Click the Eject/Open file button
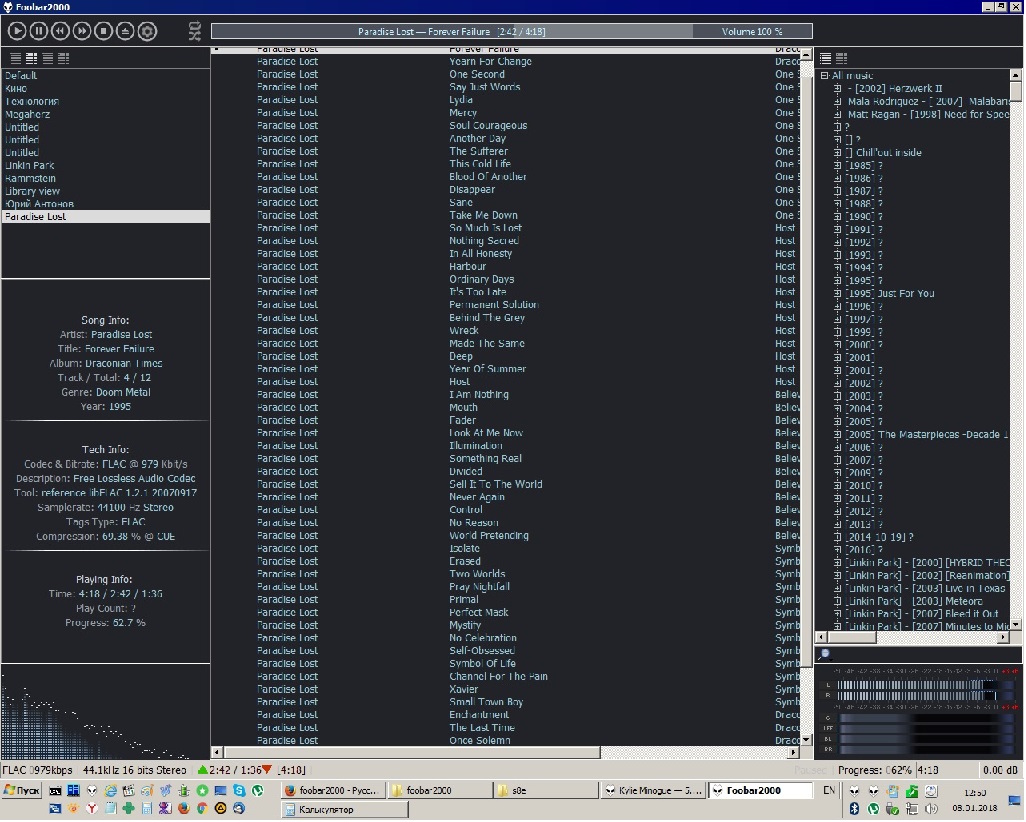Image resolution: width=1026 pixels, height=822 pixels. point(125,32)
